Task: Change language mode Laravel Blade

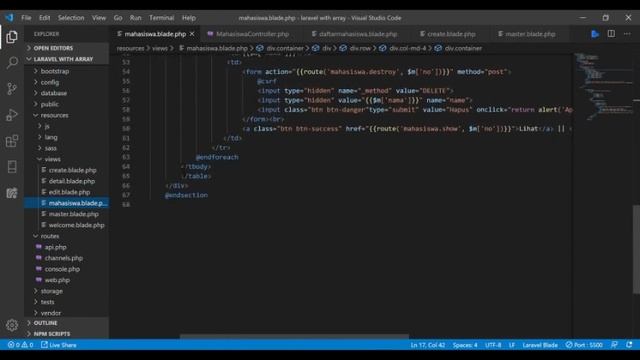Action: point(540,345)
